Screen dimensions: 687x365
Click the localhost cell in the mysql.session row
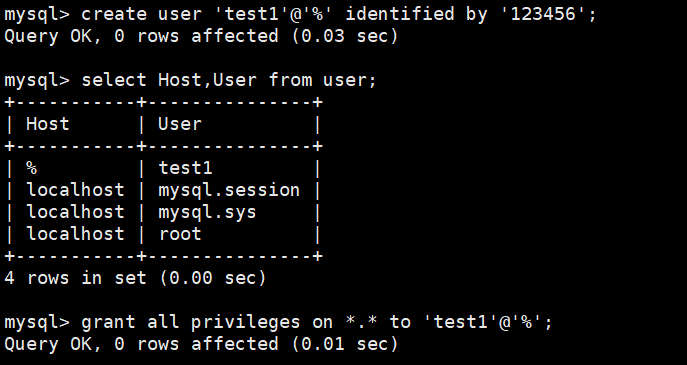75,190
